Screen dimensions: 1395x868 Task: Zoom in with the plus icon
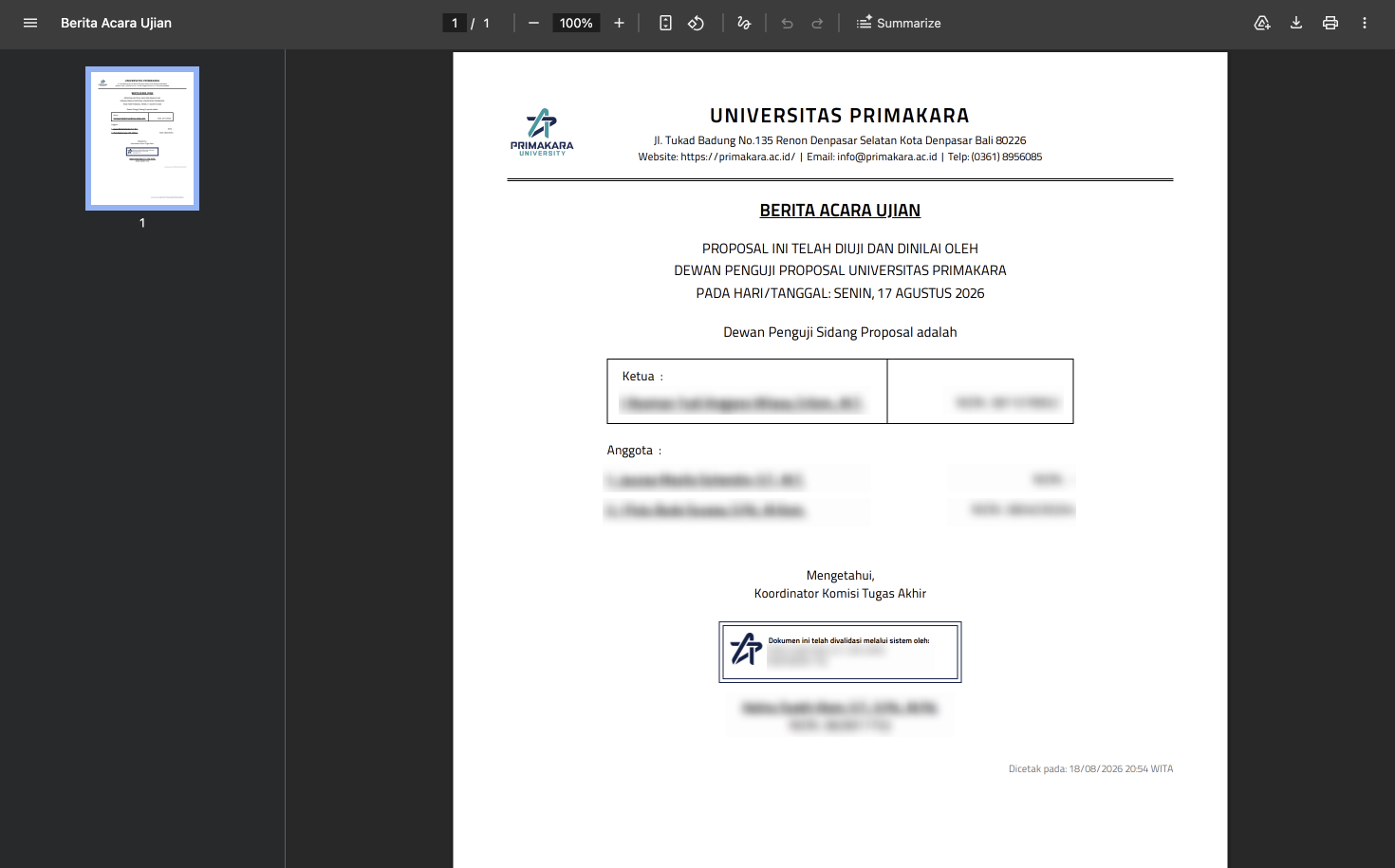tap(619, 23)
